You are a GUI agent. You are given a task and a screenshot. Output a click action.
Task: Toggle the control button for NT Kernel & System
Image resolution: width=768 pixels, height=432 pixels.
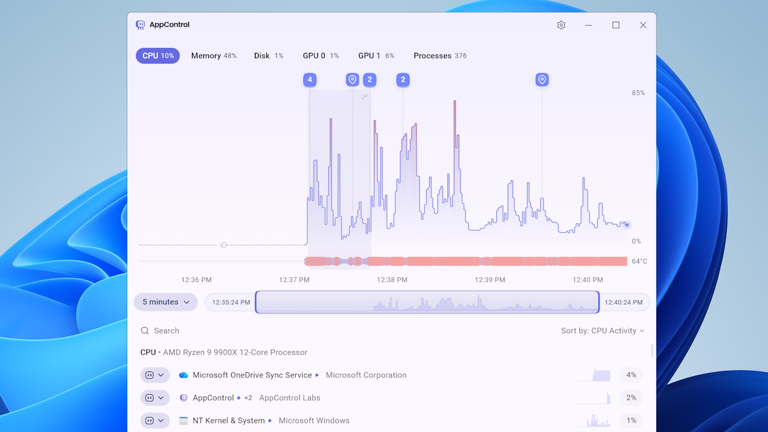(149, 420)
